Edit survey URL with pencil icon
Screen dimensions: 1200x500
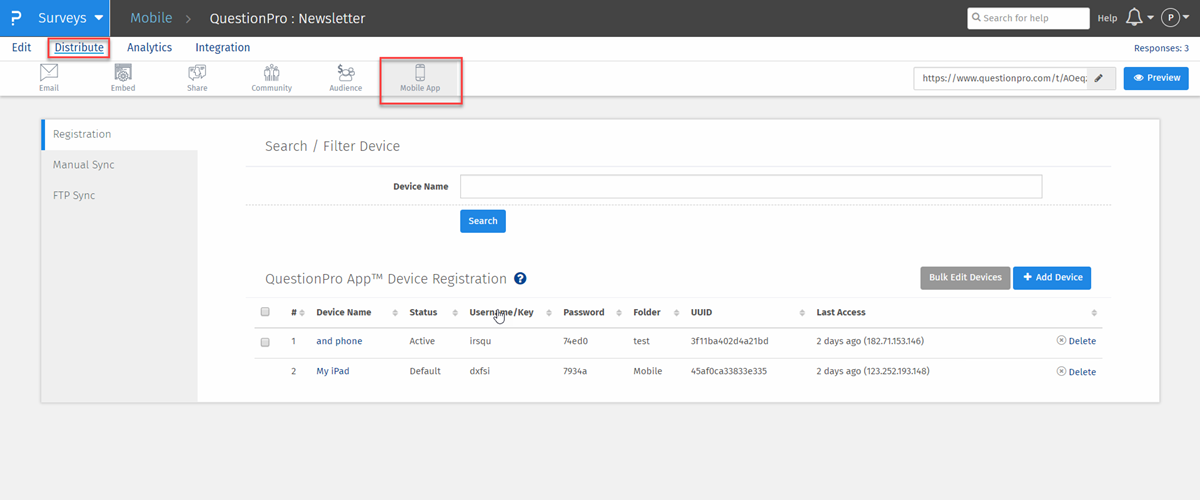pos(1099,78)
